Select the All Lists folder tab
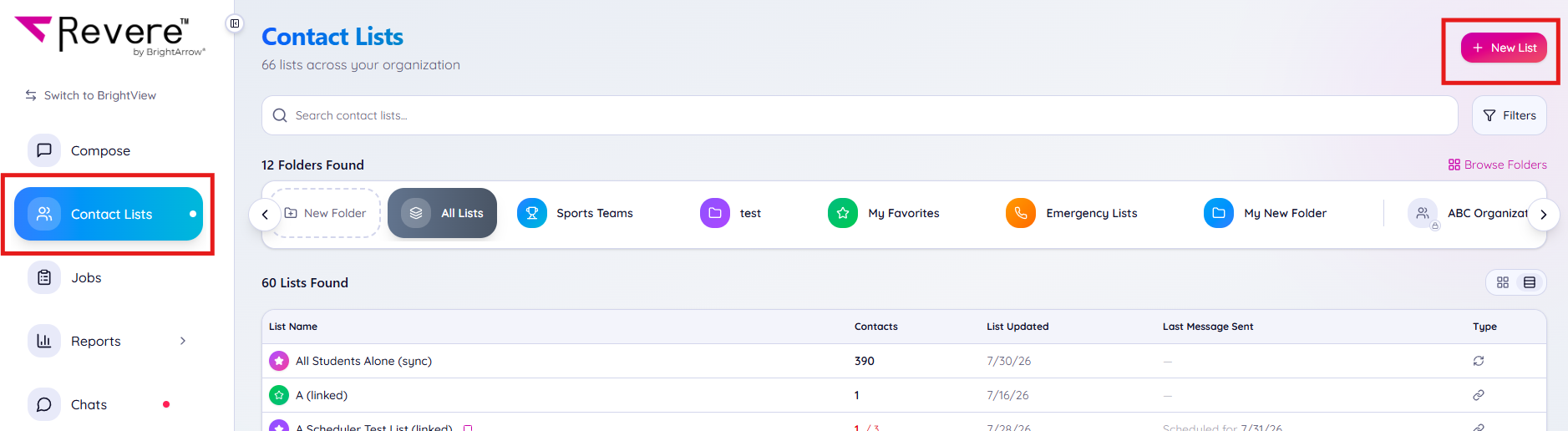This screenshot has height=431, width=1568. 442,213
